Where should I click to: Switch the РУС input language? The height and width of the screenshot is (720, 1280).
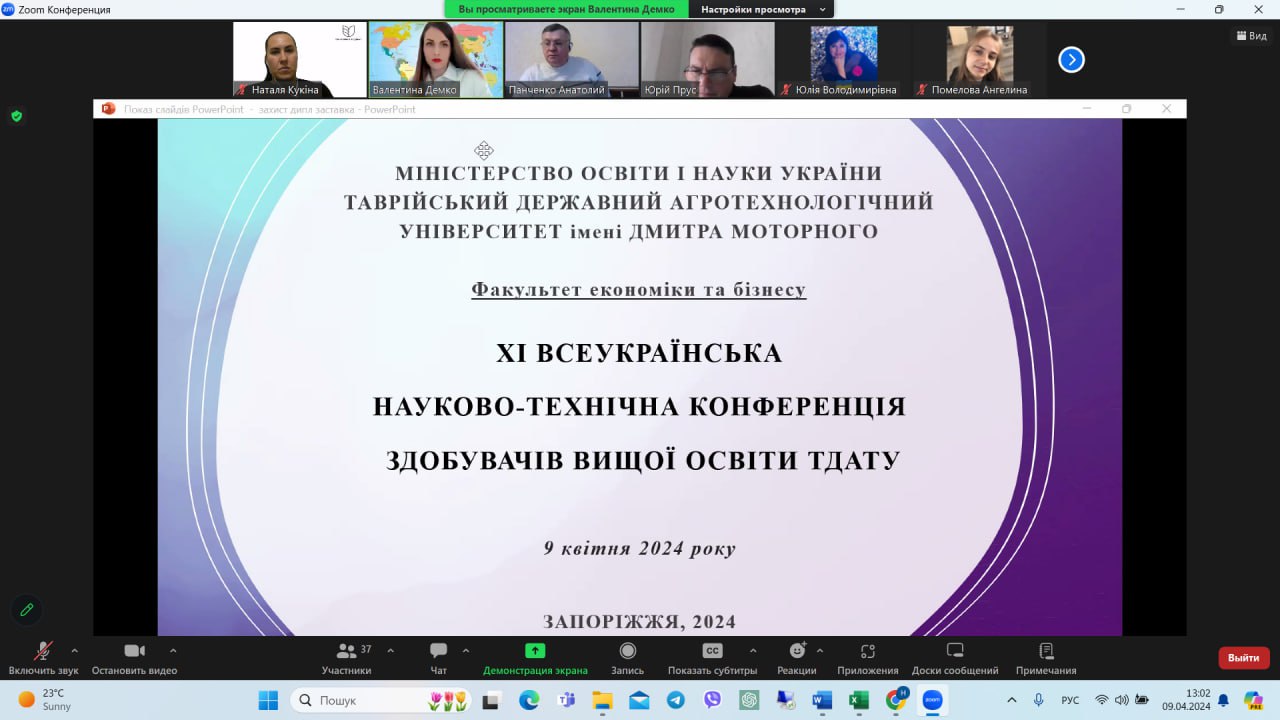coord(1070,700)
